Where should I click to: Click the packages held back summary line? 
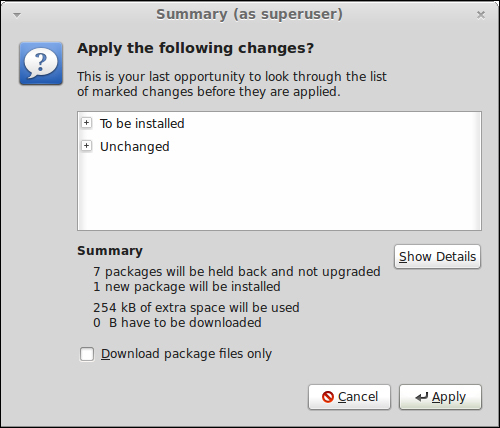point(237,272)
